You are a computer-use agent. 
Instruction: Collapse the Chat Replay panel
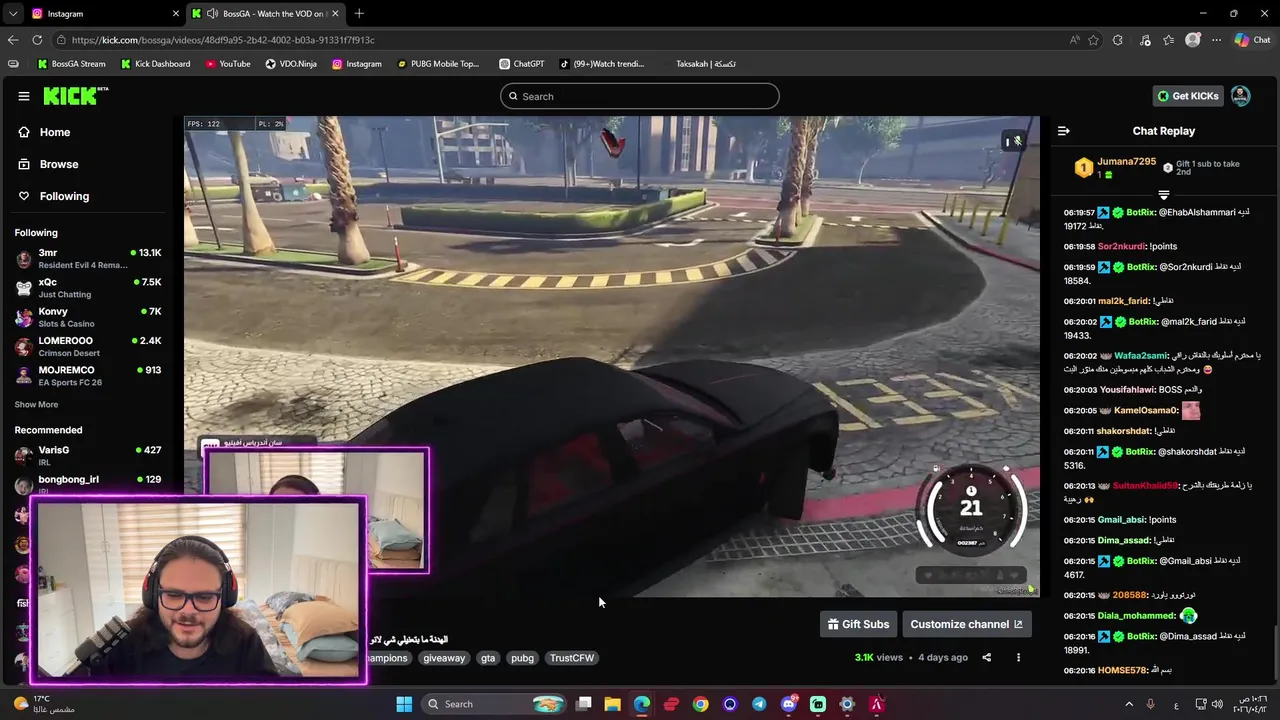pos(1064,131)
